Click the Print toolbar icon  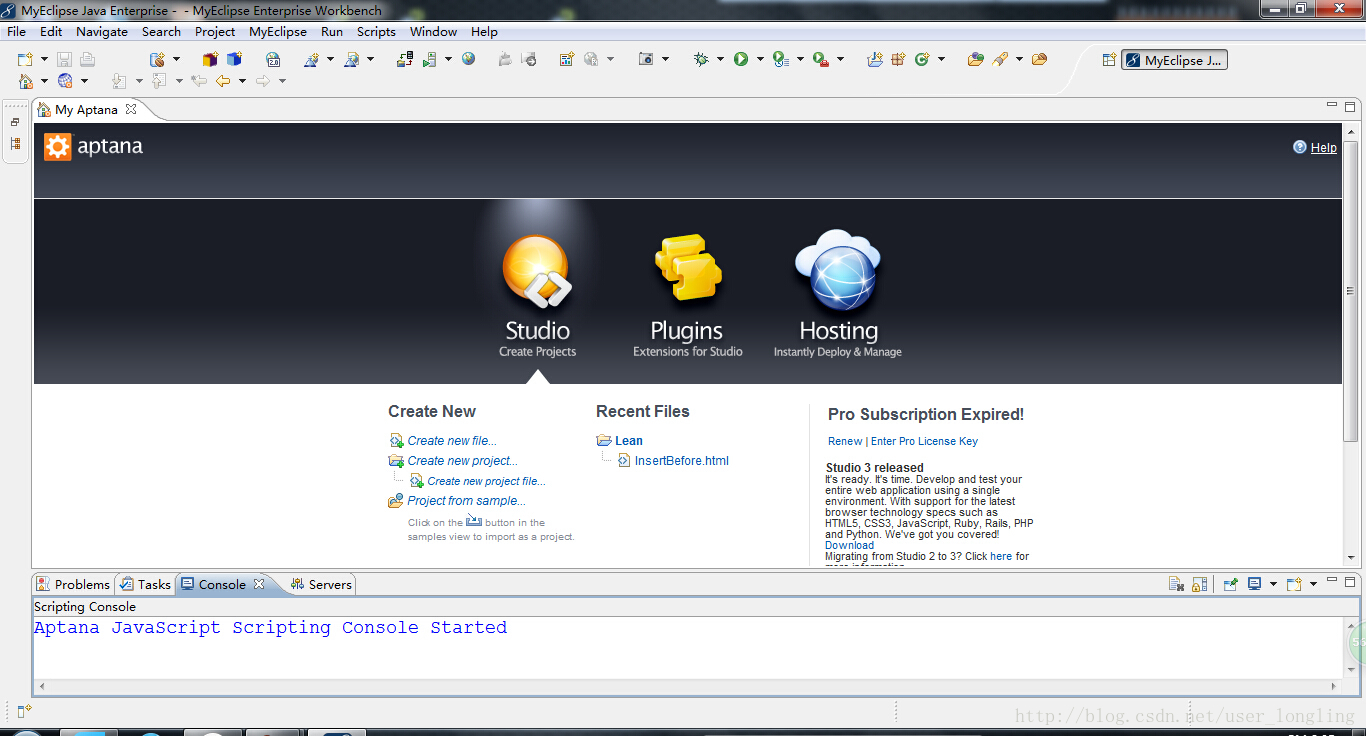coord(88,60)
